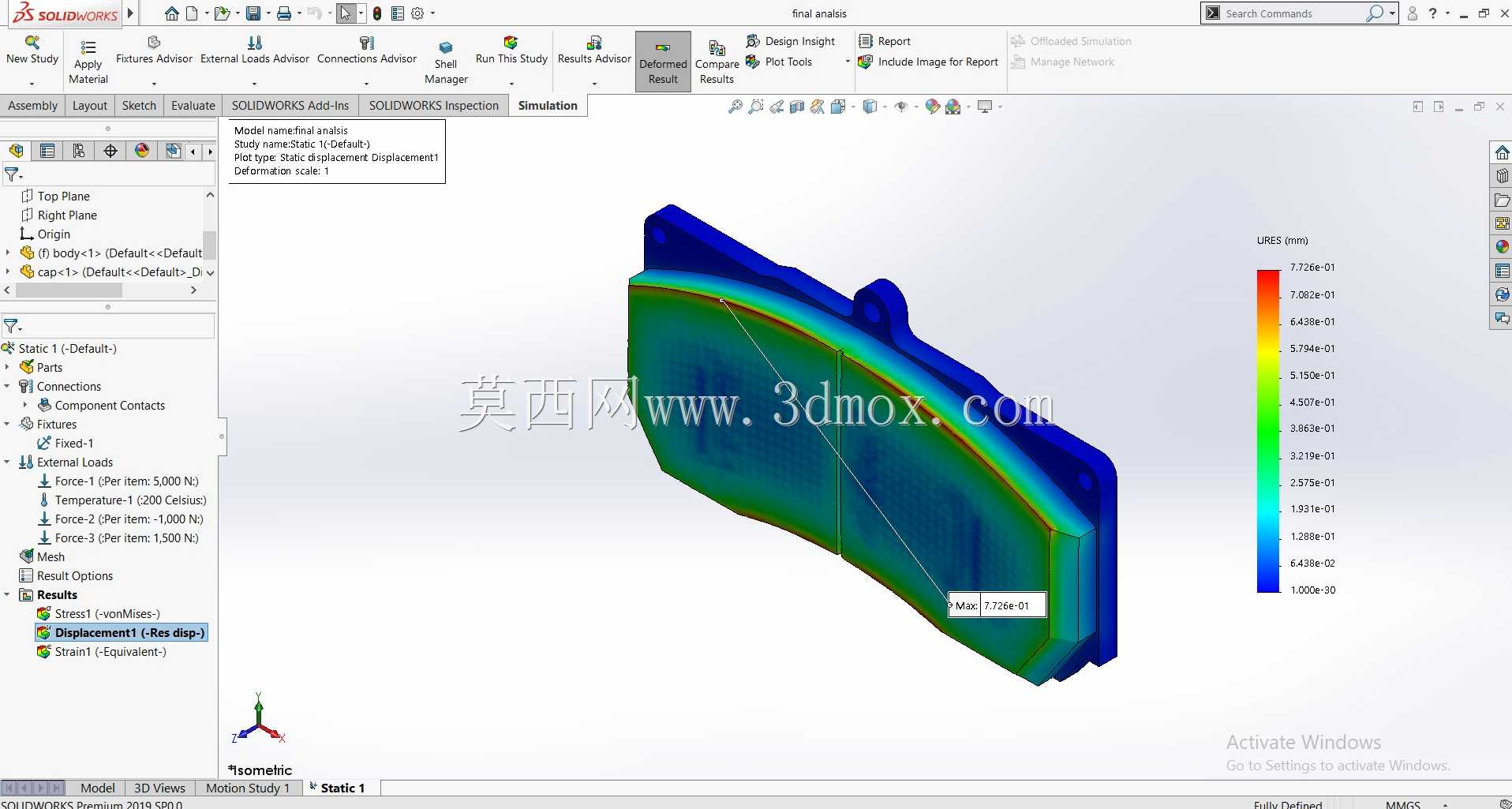Switch to the Assembly ribbon tab

pyautogui.click(x=32, y=106)
